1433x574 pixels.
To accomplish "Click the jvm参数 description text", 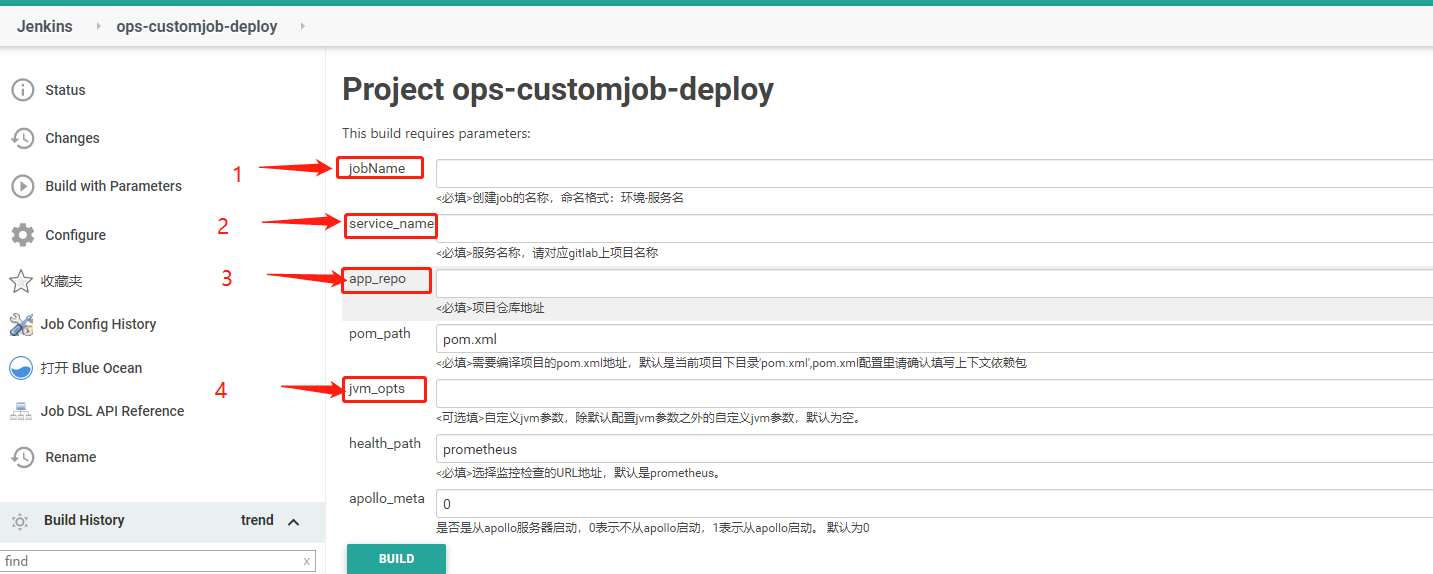I will click(x=648, y=418).
